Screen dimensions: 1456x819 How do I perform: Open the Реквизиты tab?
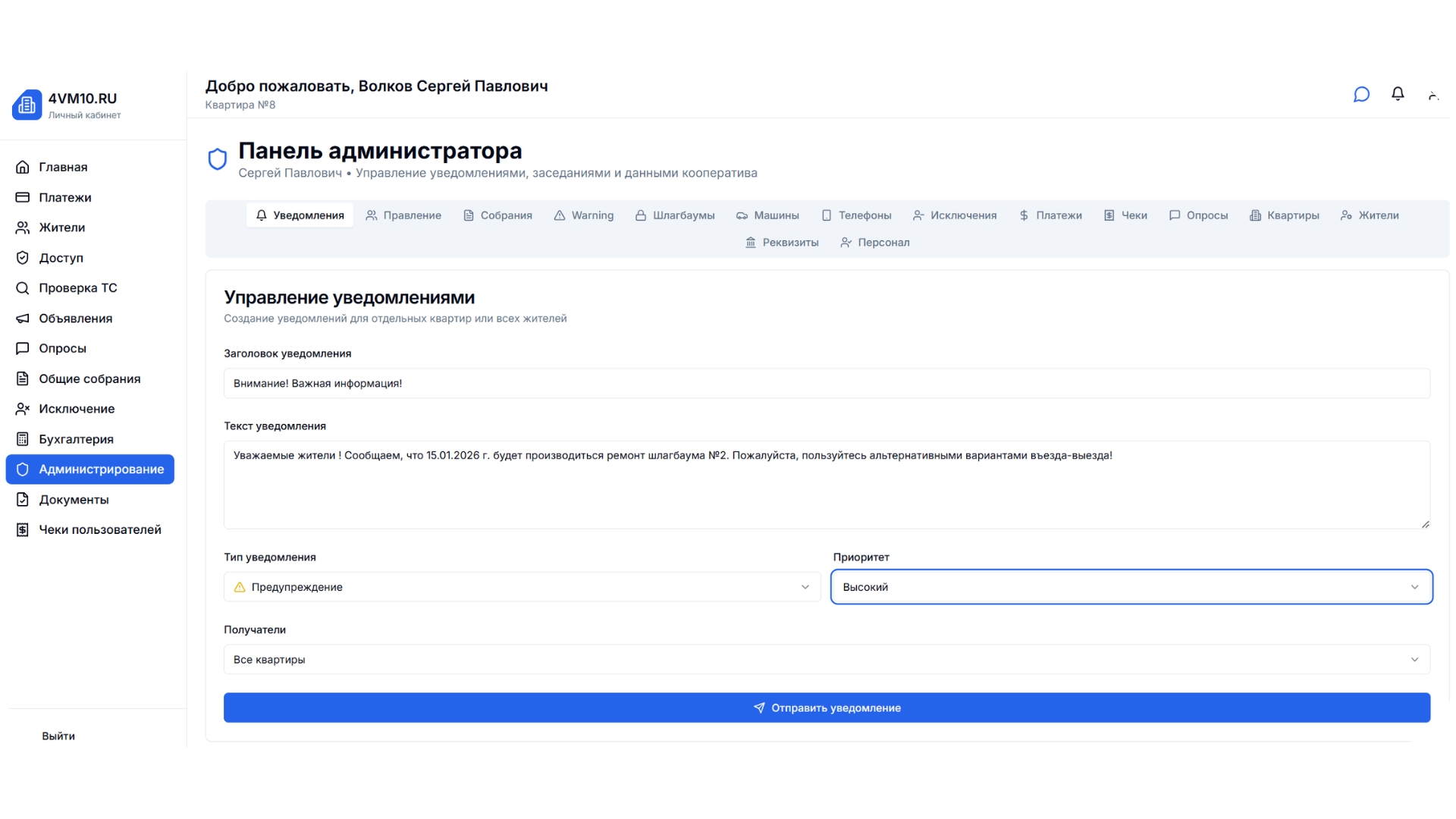coord(782,242)
